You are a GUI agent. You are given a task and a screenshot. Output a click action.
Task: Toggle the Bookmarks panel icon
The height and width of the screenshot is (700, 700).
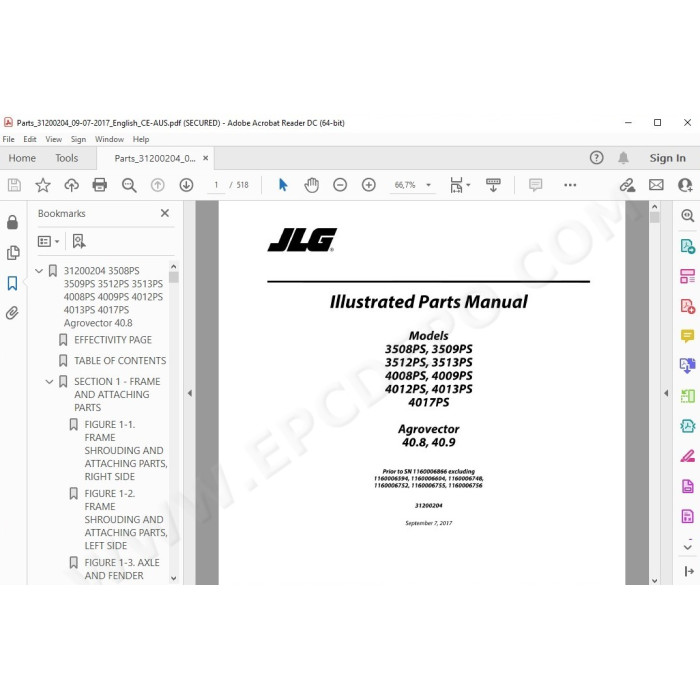(x=12, y=283)
